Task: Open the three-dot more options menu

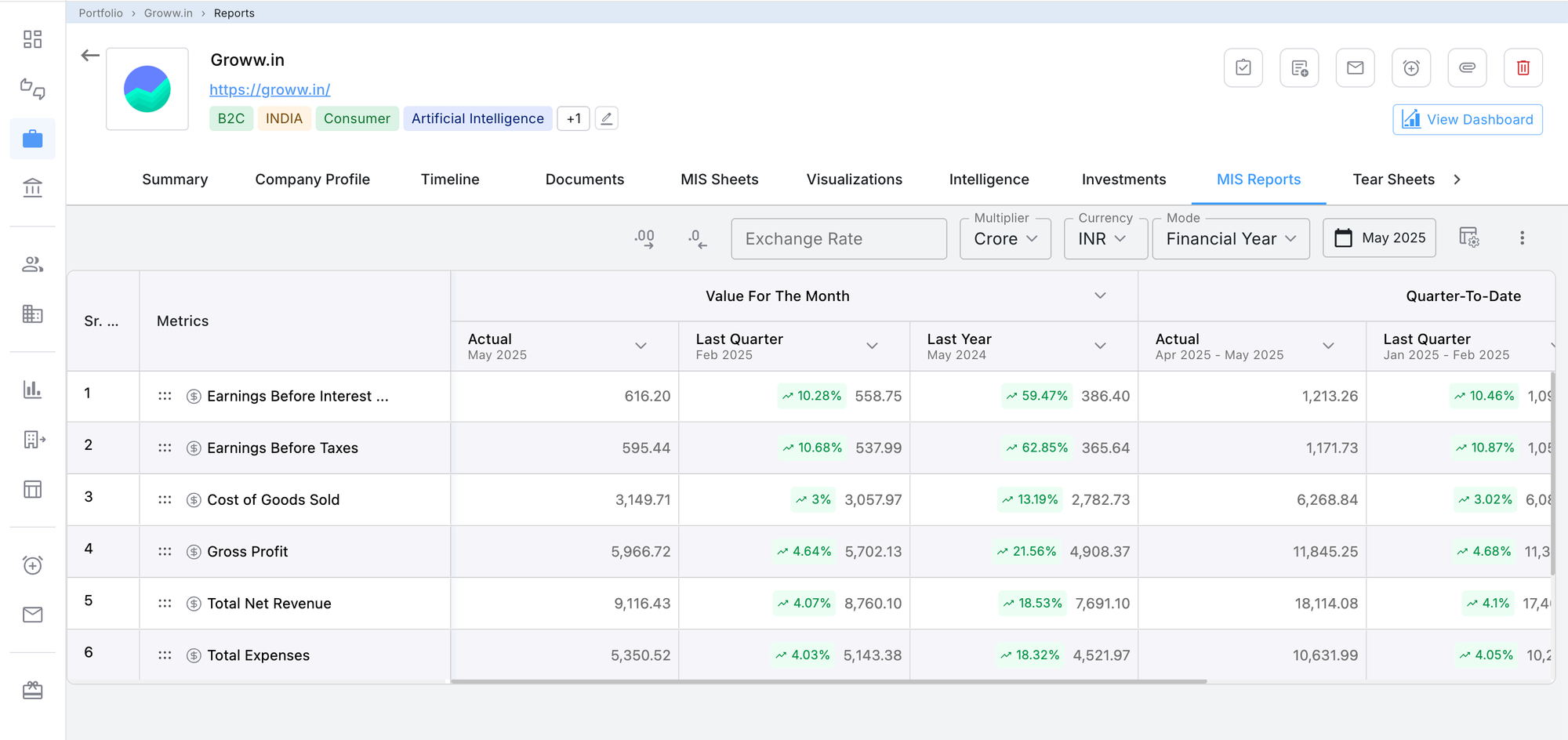Action: pos(1522,238)
